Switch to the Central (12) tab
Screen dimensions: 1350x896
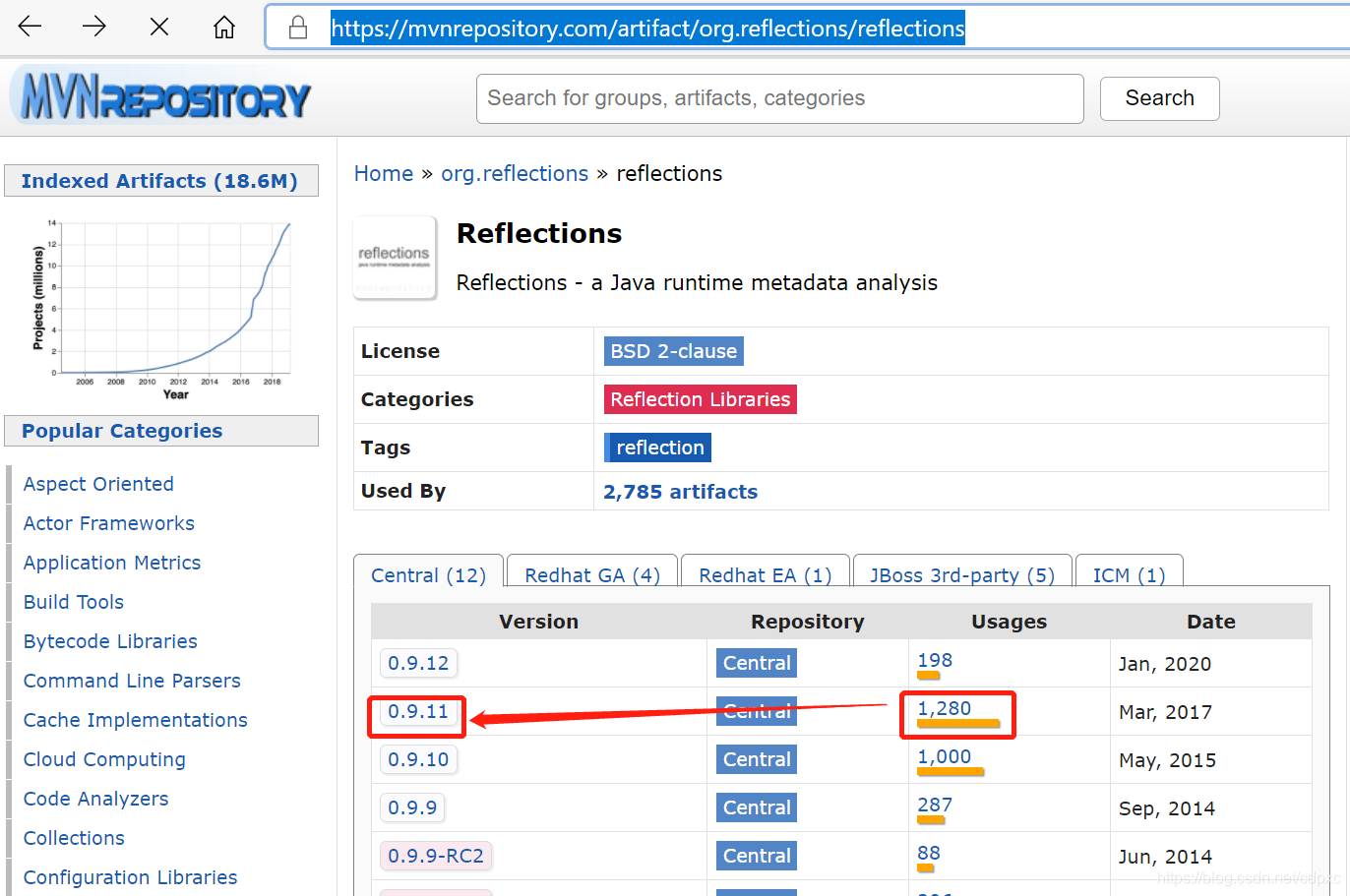click(428, 575)
